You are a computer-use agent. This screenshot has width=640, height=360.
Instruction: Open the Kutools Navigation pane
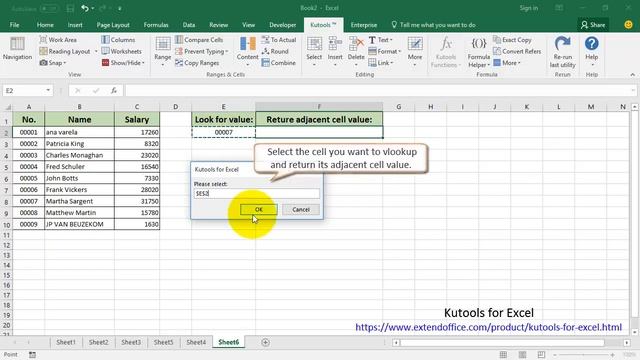point(17,49)
